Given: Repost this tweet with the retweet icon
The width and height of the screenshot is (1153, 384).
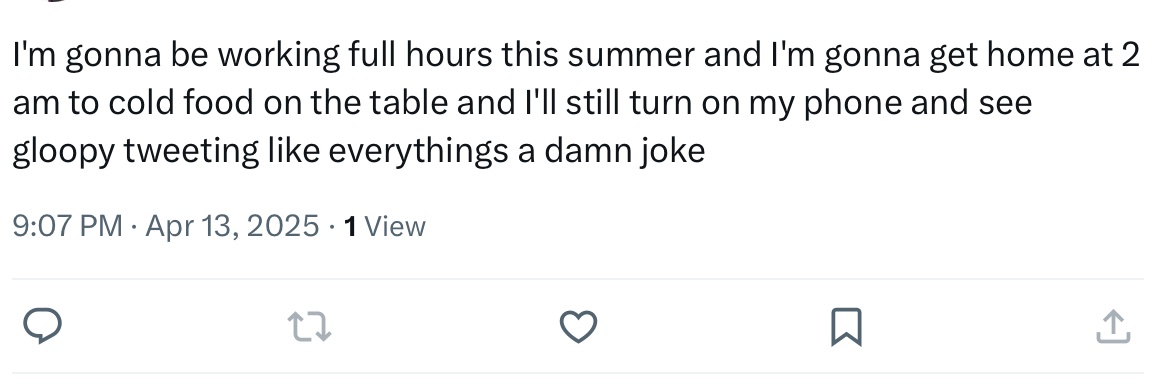Looking at the screenshot, I should (309, 327).
